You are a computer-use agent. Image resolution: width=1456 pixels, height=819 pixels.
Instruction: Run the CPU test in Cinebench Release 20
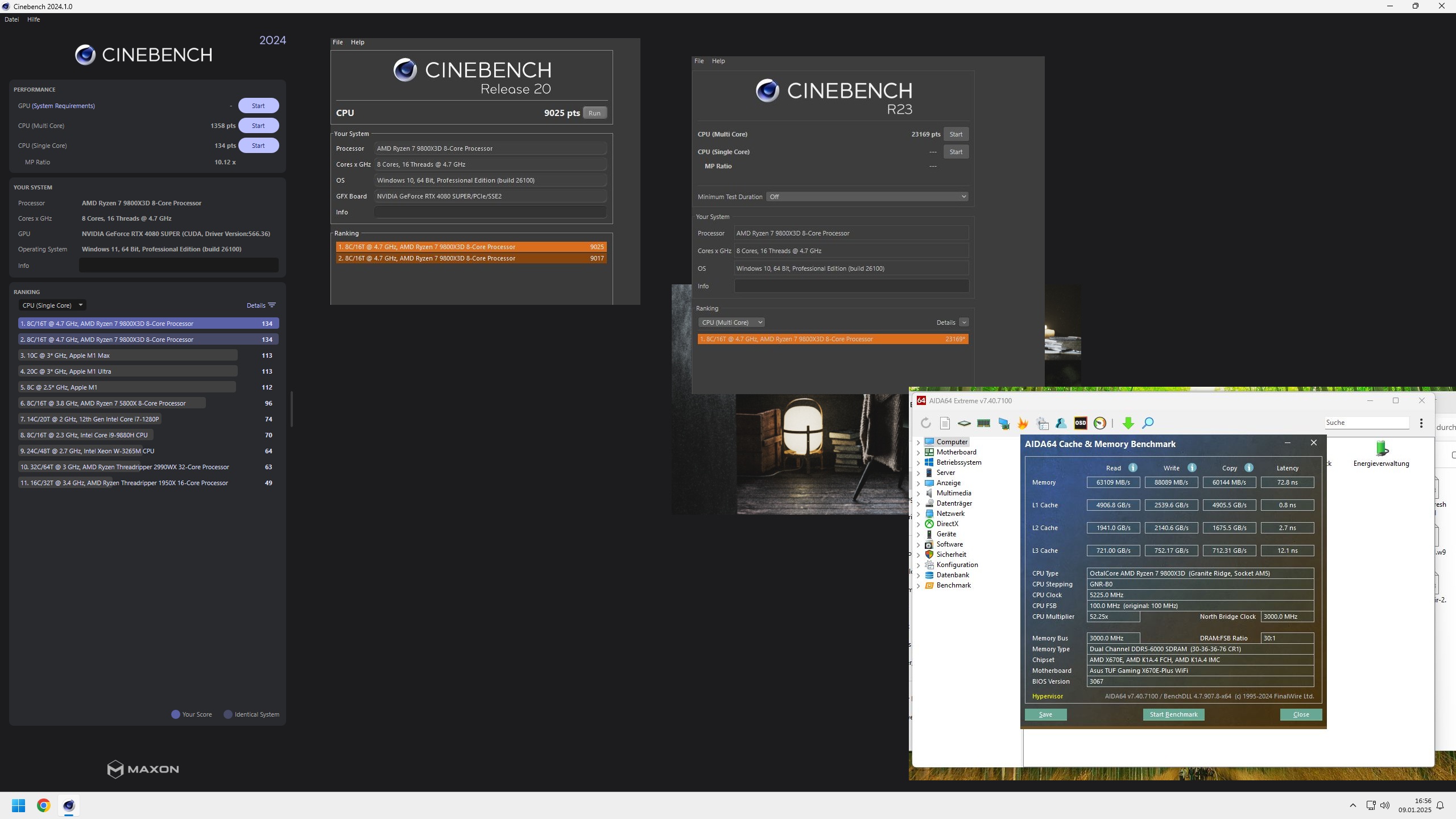click(594, 113)
